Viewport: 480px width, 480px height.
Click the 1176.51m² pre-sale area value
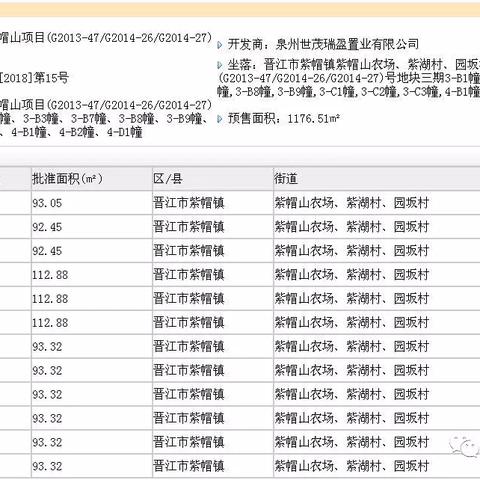click(313, 119)
